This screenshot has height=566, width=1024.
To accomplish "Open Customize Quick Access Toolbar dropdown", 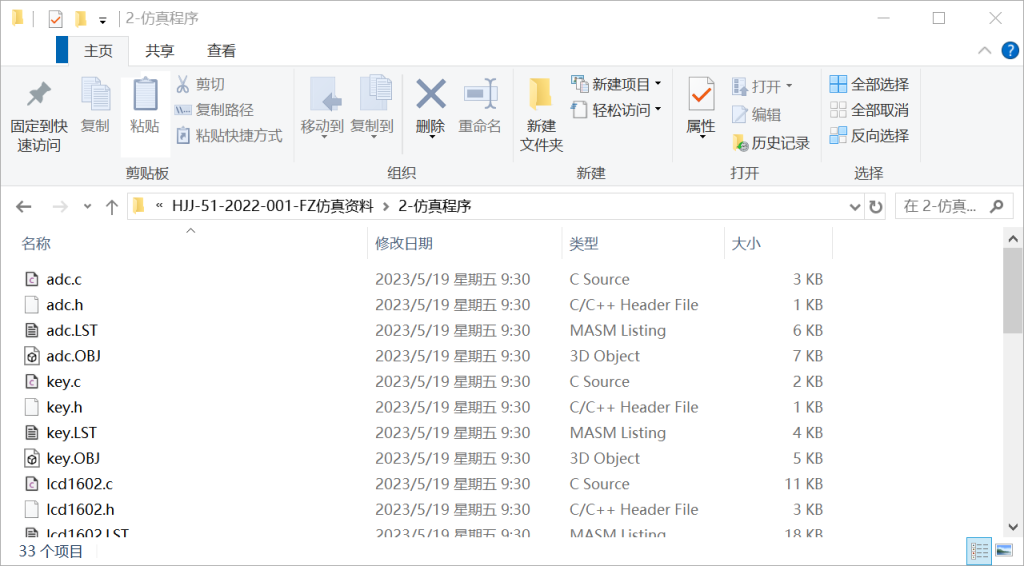I will point(103,20).
